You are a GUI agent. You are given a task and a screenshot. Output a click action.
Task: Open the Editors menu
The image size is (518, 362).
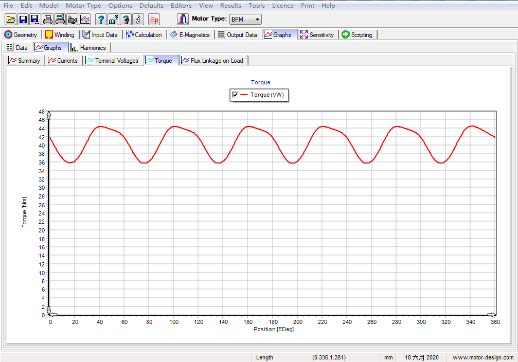tap(181, 6)
